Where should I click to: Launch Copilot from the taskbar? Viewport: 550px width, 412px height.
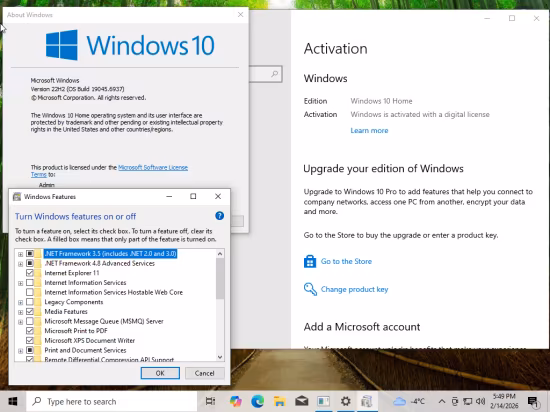point(236,401)
